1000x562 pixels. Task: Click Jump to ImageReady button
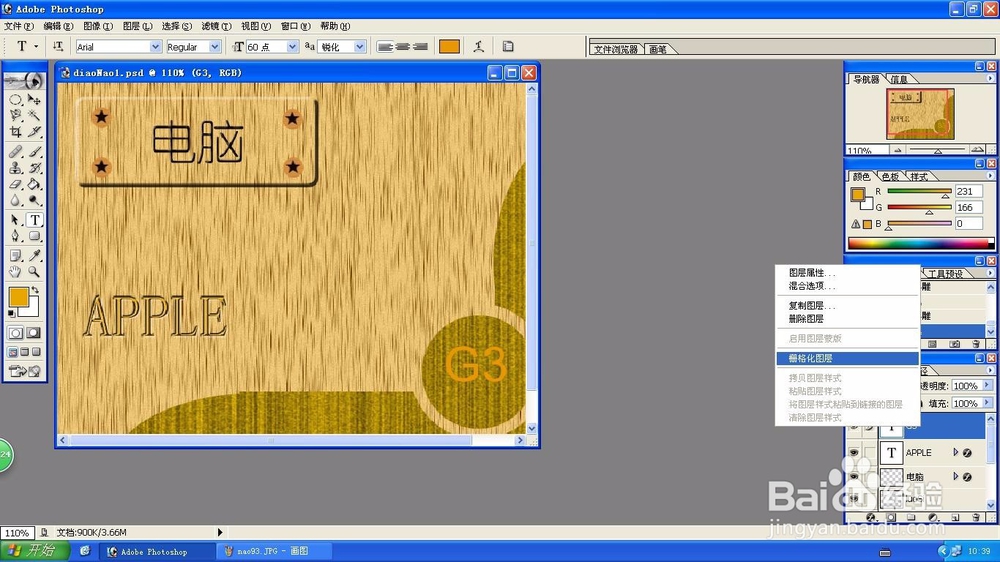click(25, 371)
